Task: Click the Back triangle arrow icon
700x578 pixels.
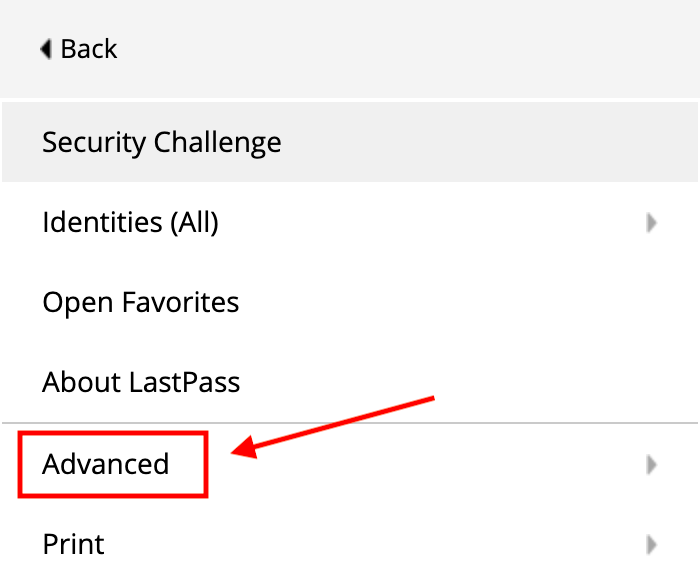Action: click(46, 49)
